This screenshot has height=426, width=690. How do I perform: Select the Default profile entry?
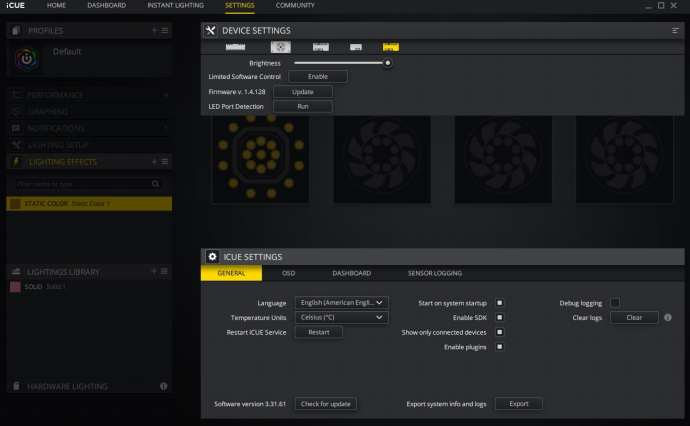[89, 59]
